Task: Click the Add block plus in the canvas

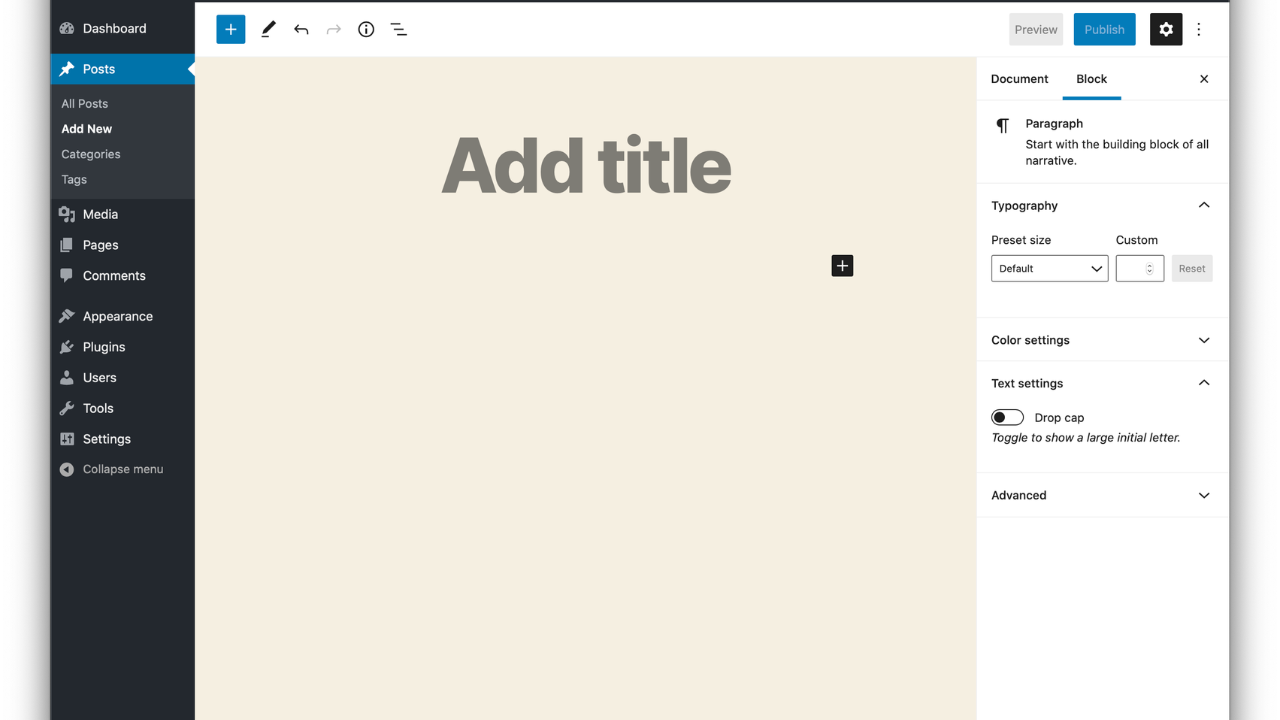Action: tap(842, 265)
